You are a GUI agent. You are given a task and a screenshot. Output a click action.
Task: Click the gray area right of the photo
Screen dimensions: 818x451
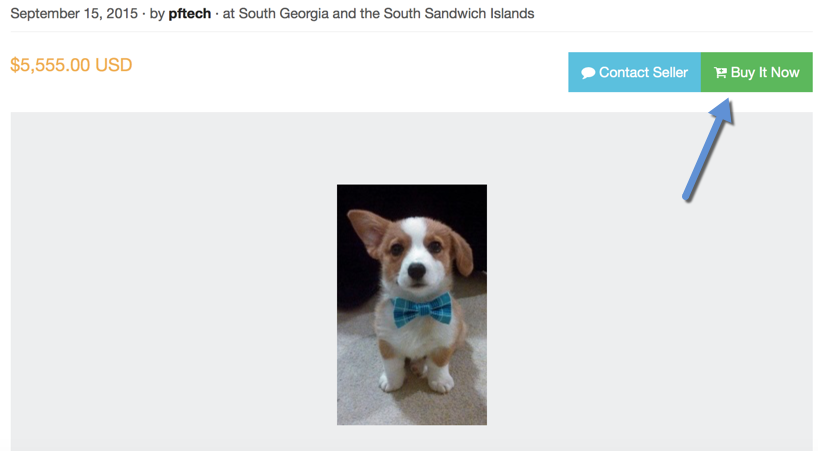pyautogui.click(x=650, y=300)
